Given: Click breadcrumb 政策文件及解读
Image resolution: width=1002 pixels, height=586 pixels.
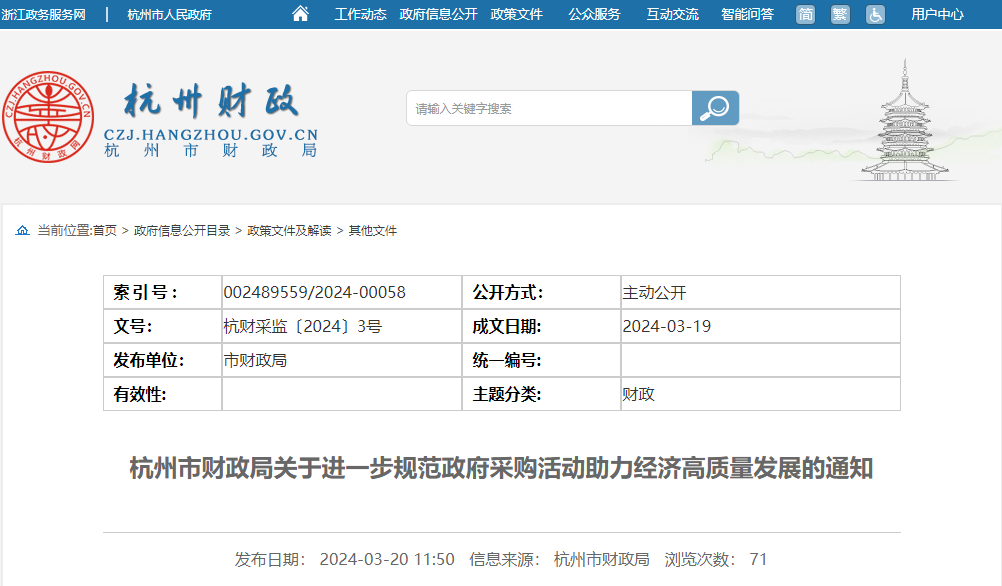Looking at the screenshot, I should coord(289,230).
